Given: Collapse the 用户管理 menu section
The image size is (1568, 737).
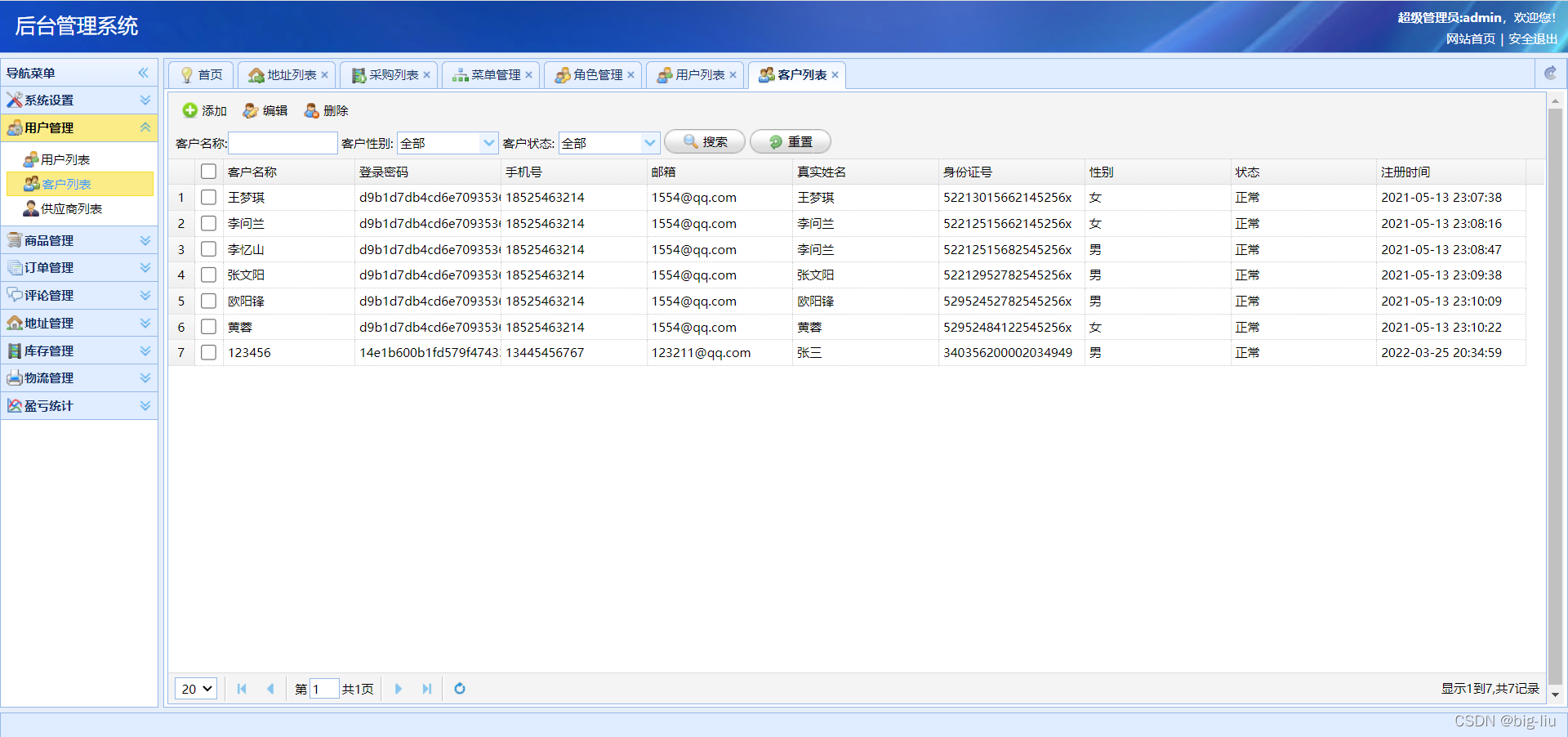Looking at the screenshot, I should [x=145, y=127].
